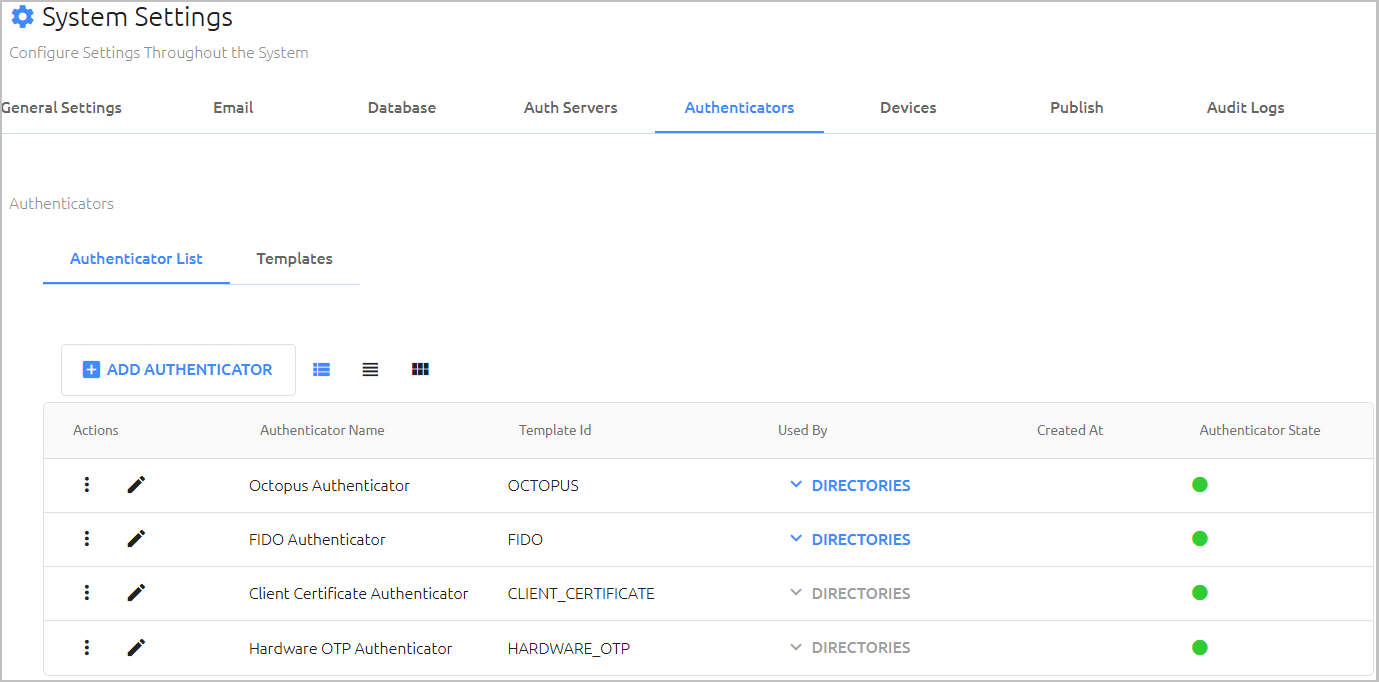The width and height of the screenshot is (1379, 682).
Task: Expand Directories for Client Certificate Authenticator
Action: click(850, 593)
